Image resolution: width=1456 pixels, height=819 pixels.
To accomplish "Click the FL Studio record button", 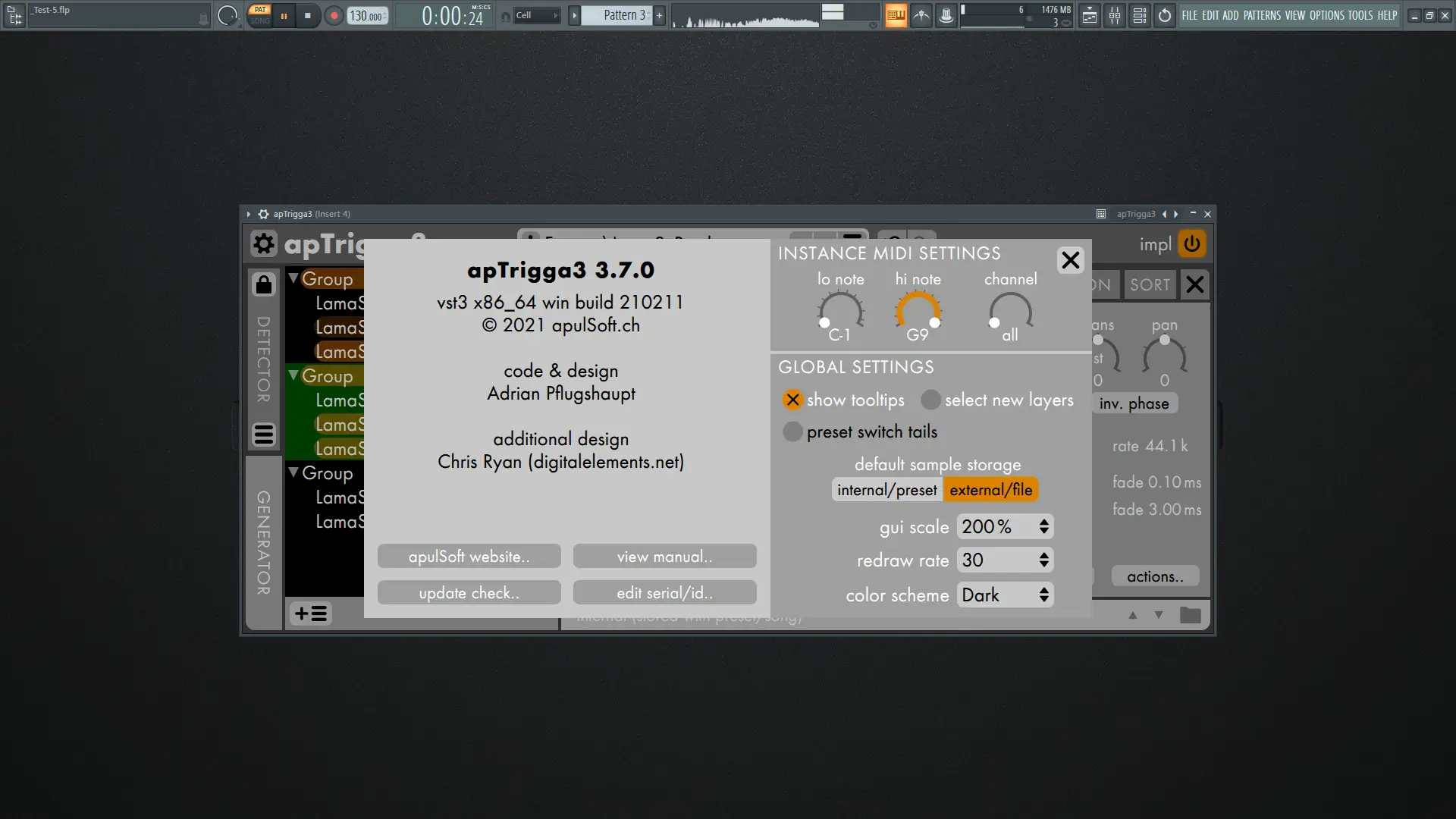I will [334, 15].
